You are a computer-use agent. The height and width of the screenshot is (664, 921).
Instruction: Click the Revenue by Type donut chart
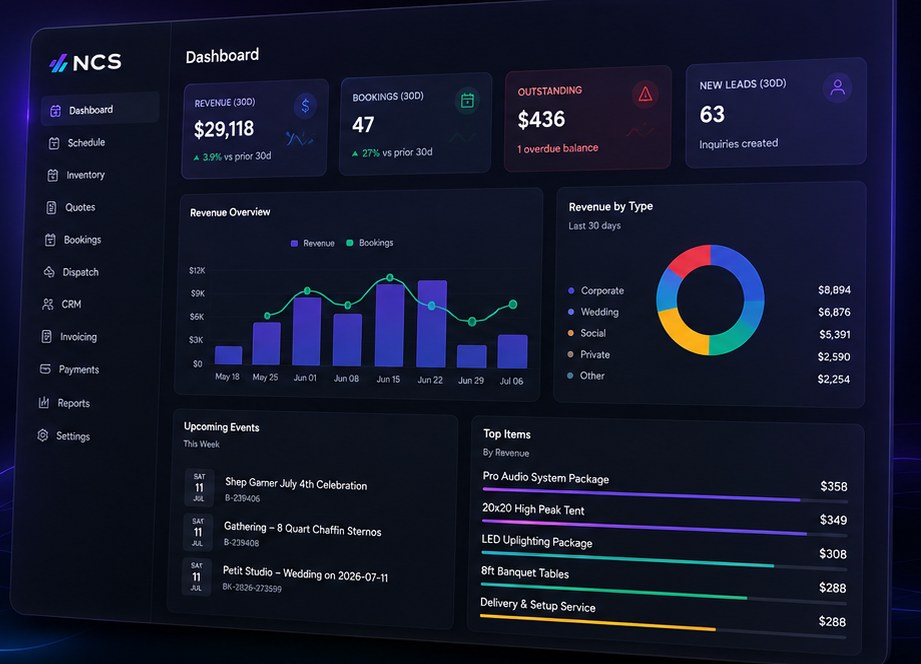pos(710,300)
